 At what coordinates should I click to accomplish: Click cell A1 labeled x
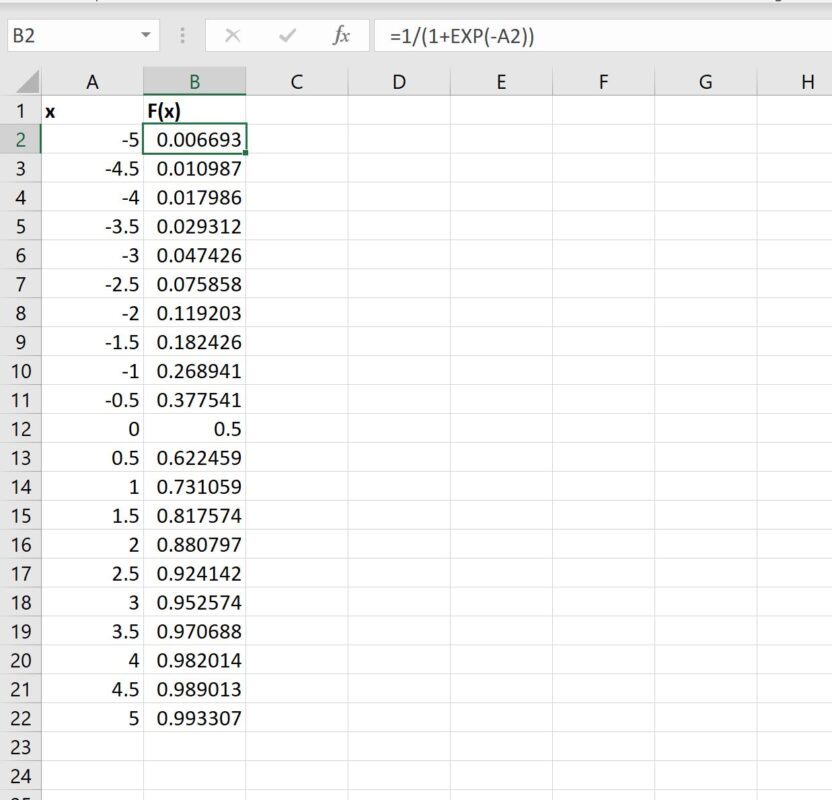[x=92, y=111]
